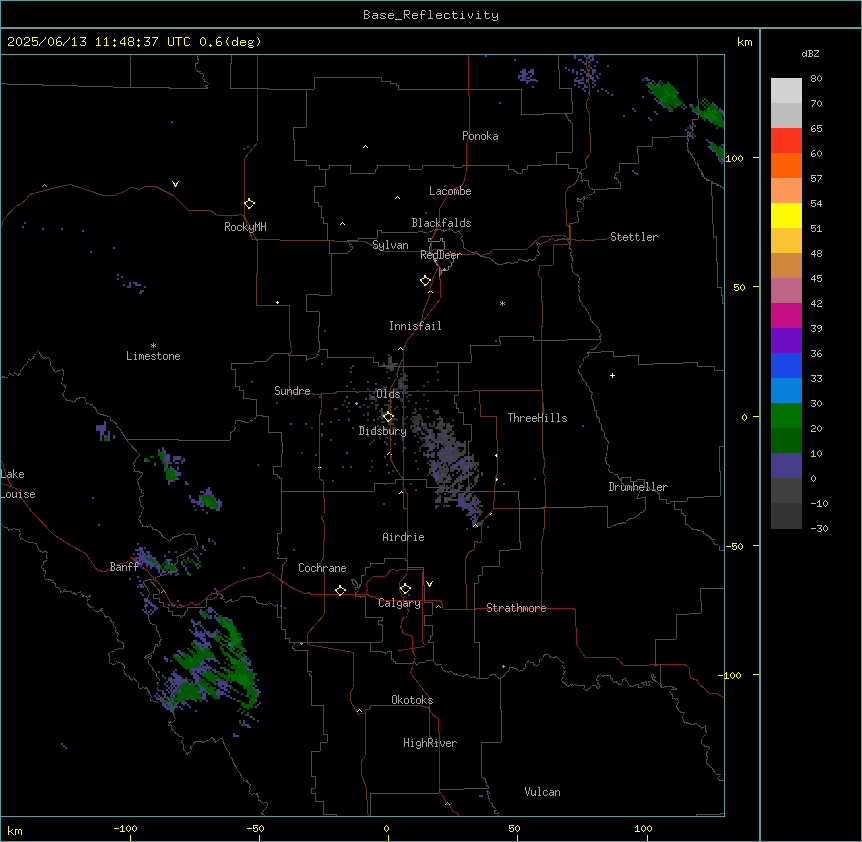Click the dBZ legend heading
Image resolution: width=862 pixels, height=842 pixels.
[x=810, y=53]
